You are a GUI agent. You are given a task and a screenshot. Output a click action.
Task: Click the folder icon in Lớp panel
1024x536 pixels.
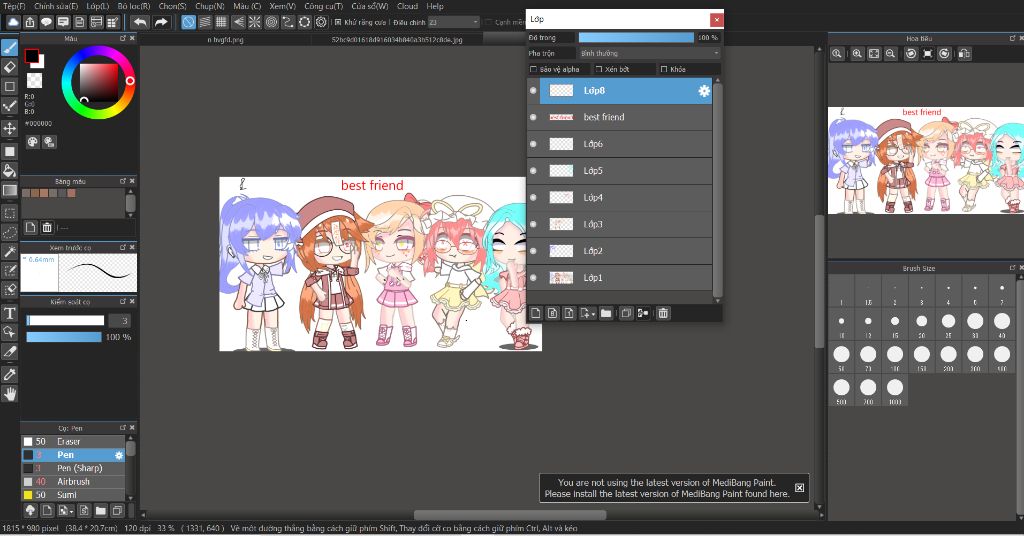606,313
